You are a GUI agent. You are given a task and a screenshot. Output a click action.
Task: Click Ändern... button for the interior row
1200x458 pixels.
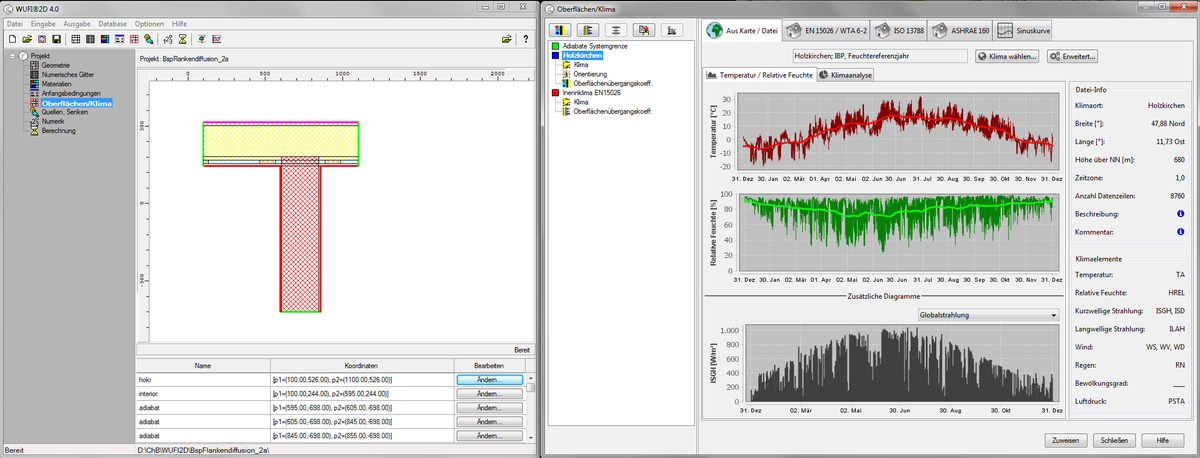point(489,394)
